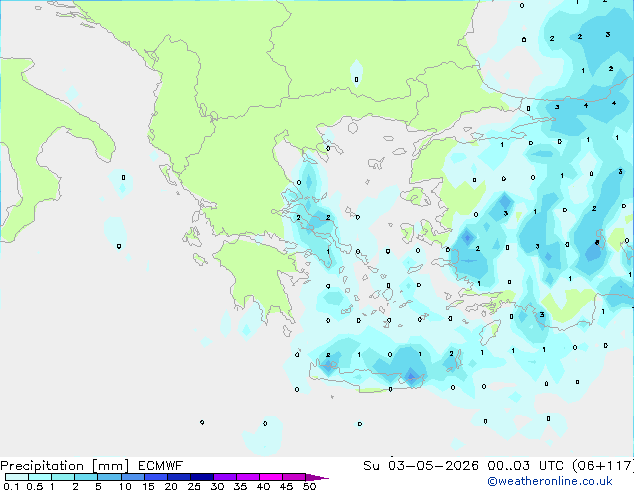Select the 35–40 mm purple legend swatch
This screenshot has width=634, height=490.
coord(248,477)
